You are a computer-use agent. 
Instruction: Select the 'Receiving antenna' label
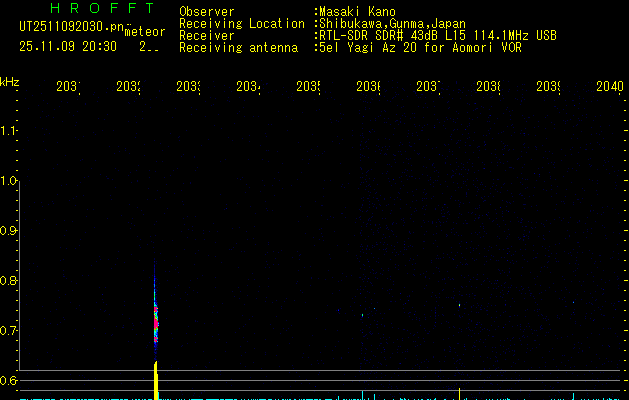click(x=238, y=48)
